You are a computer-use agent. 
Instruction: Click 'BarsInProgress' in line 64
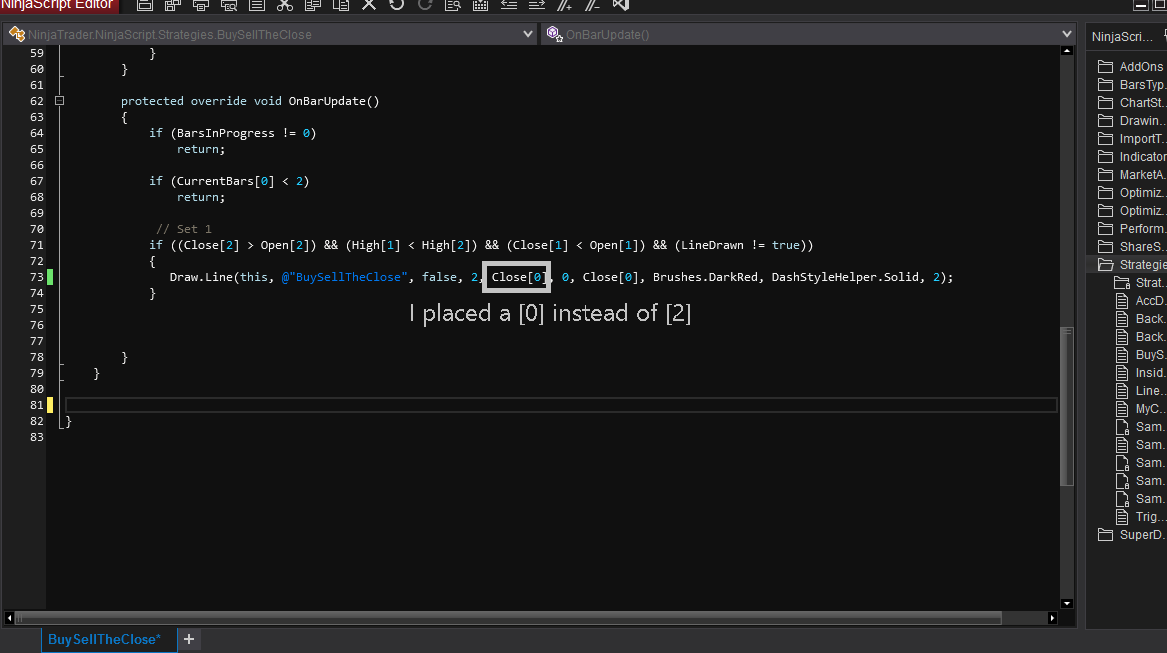[x=226, y=133]
